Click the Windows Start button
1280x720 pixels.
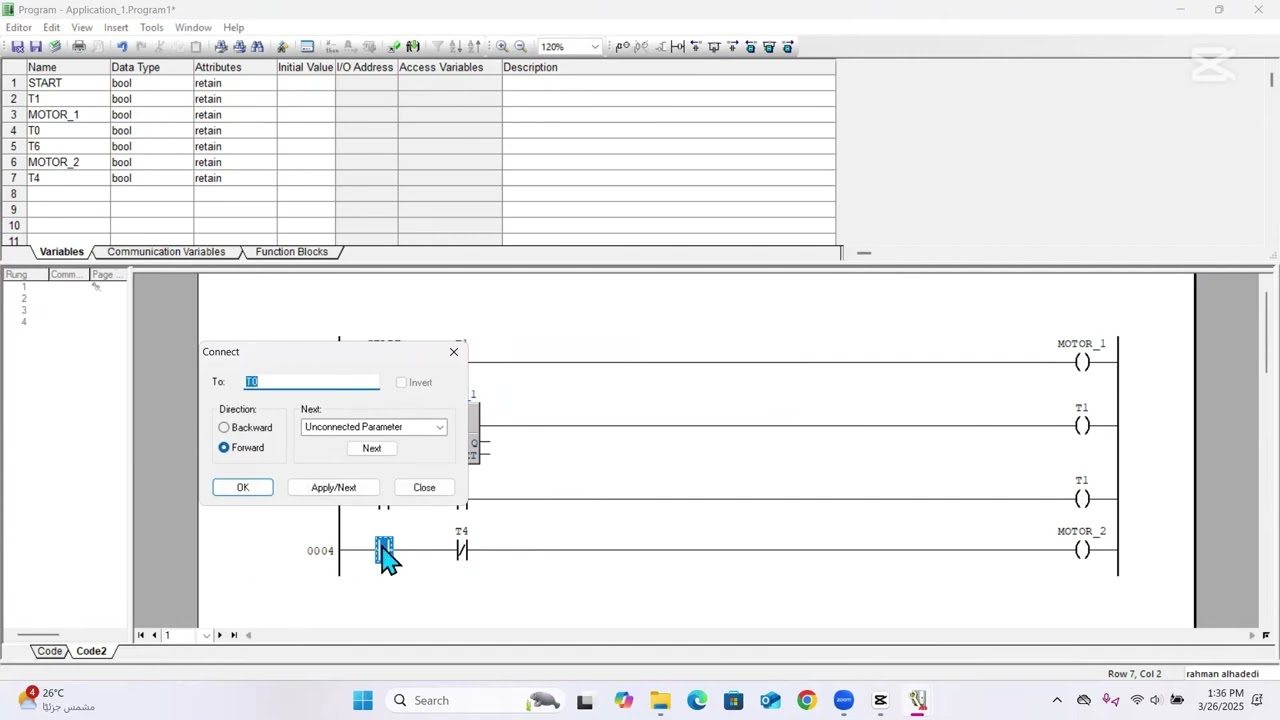363,700
